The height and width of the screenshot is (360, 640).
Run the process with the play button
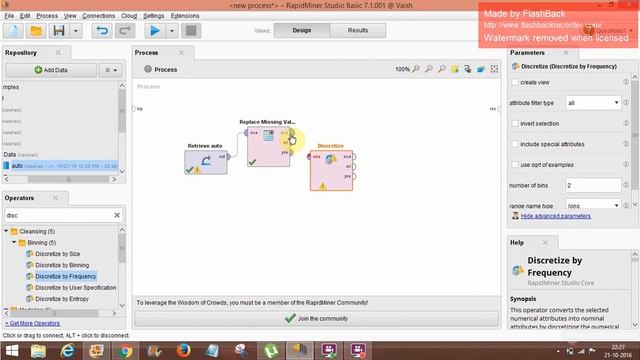coord(155,31)
